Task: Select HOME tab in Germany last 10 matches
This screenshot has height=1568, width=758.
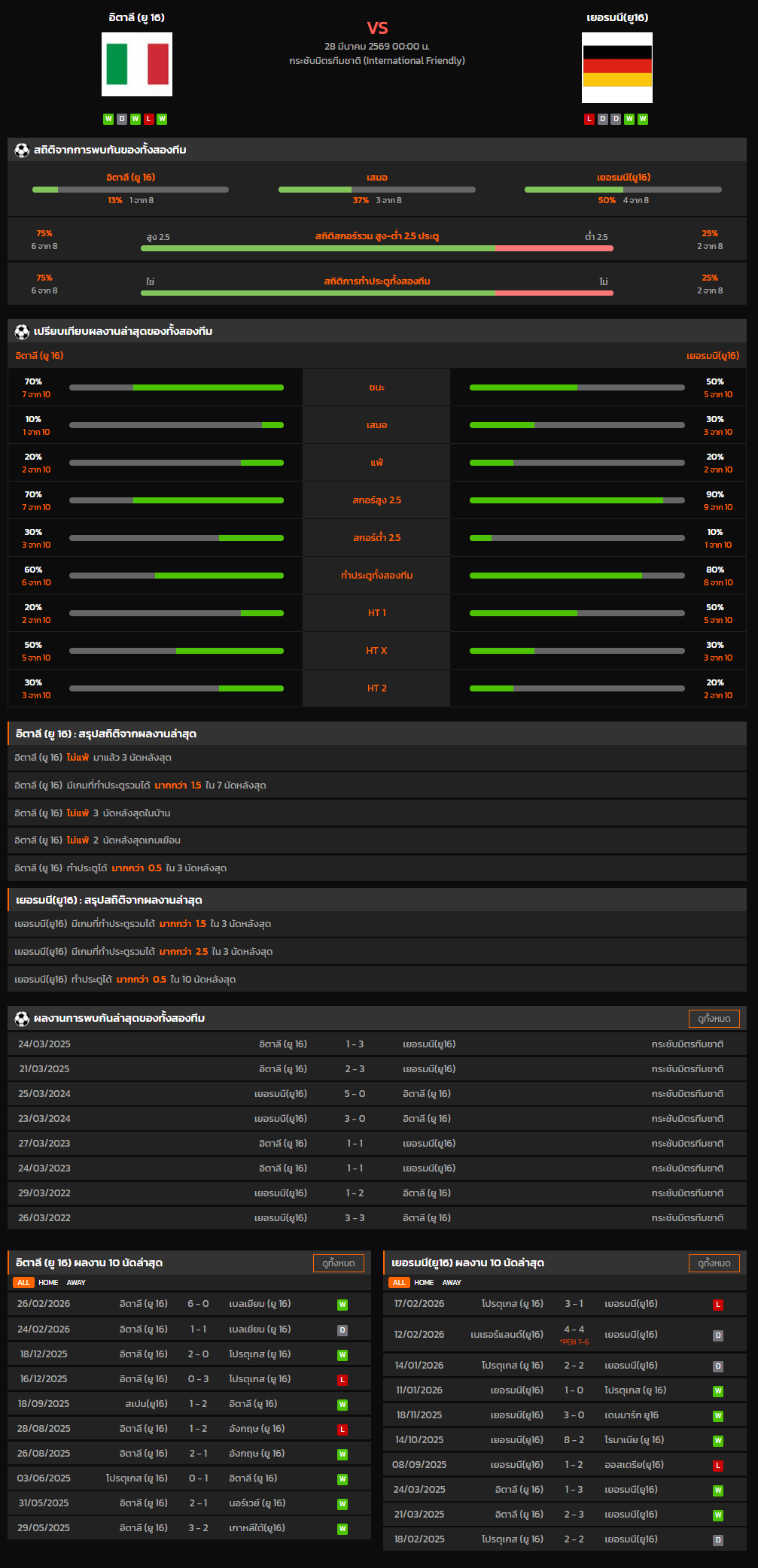Action: tap(424, 1283)
